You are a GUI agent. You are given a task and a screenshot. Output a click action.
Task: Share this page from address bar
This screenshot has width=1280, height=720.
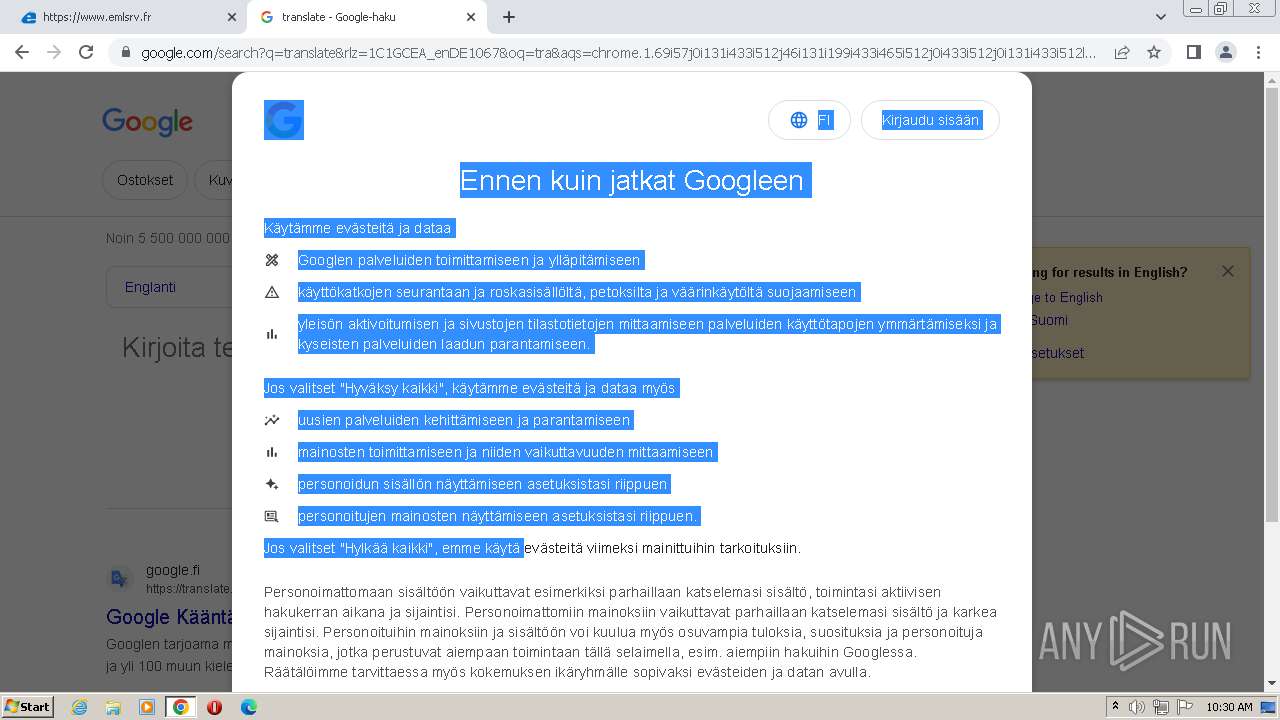1122,52
